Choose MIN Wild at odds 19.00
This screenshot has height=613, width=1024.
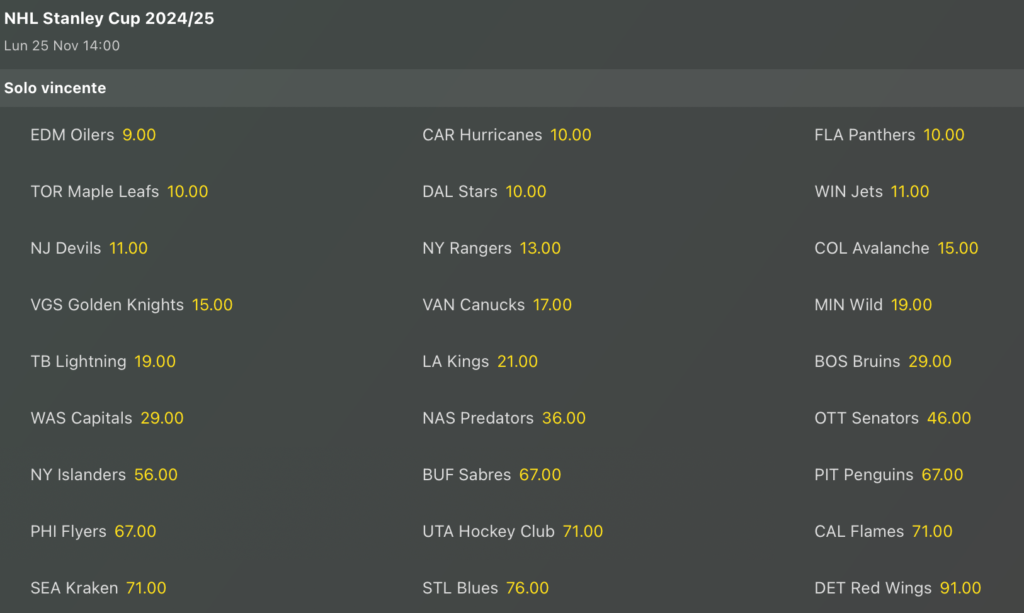871,305
